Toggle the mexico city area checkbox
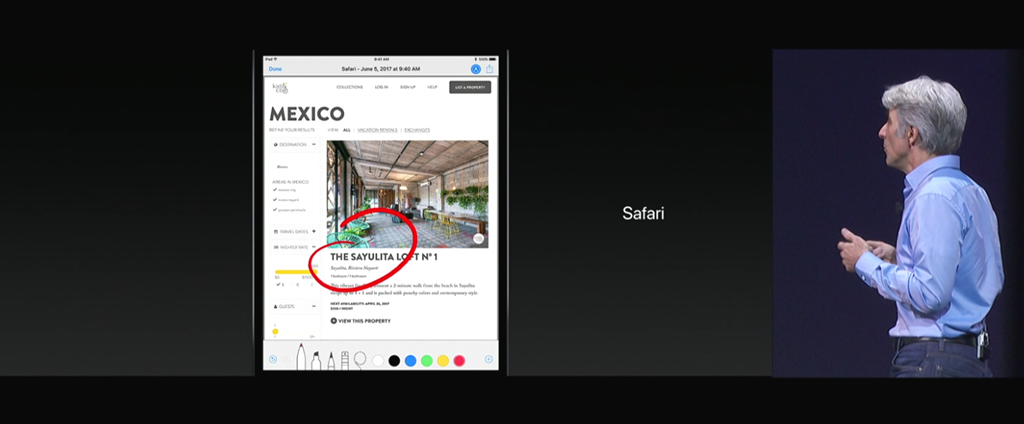Image resolution: width=1024 pixels, height=424 pixels. click(x=275, y=189)
